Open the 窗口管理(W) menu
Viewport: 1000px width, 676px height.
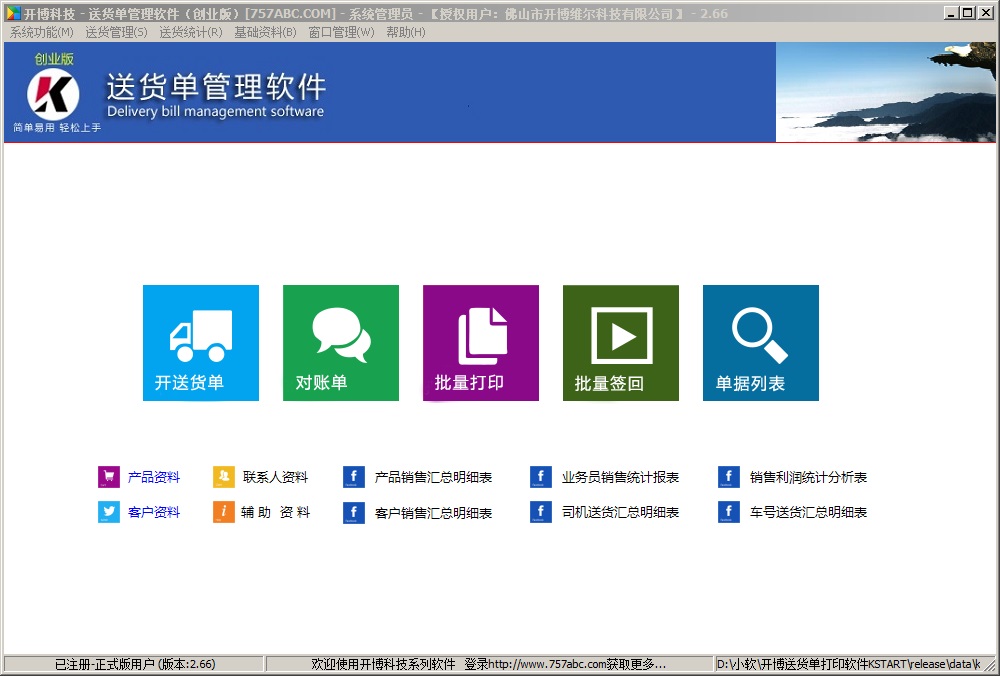coord(341,33)
